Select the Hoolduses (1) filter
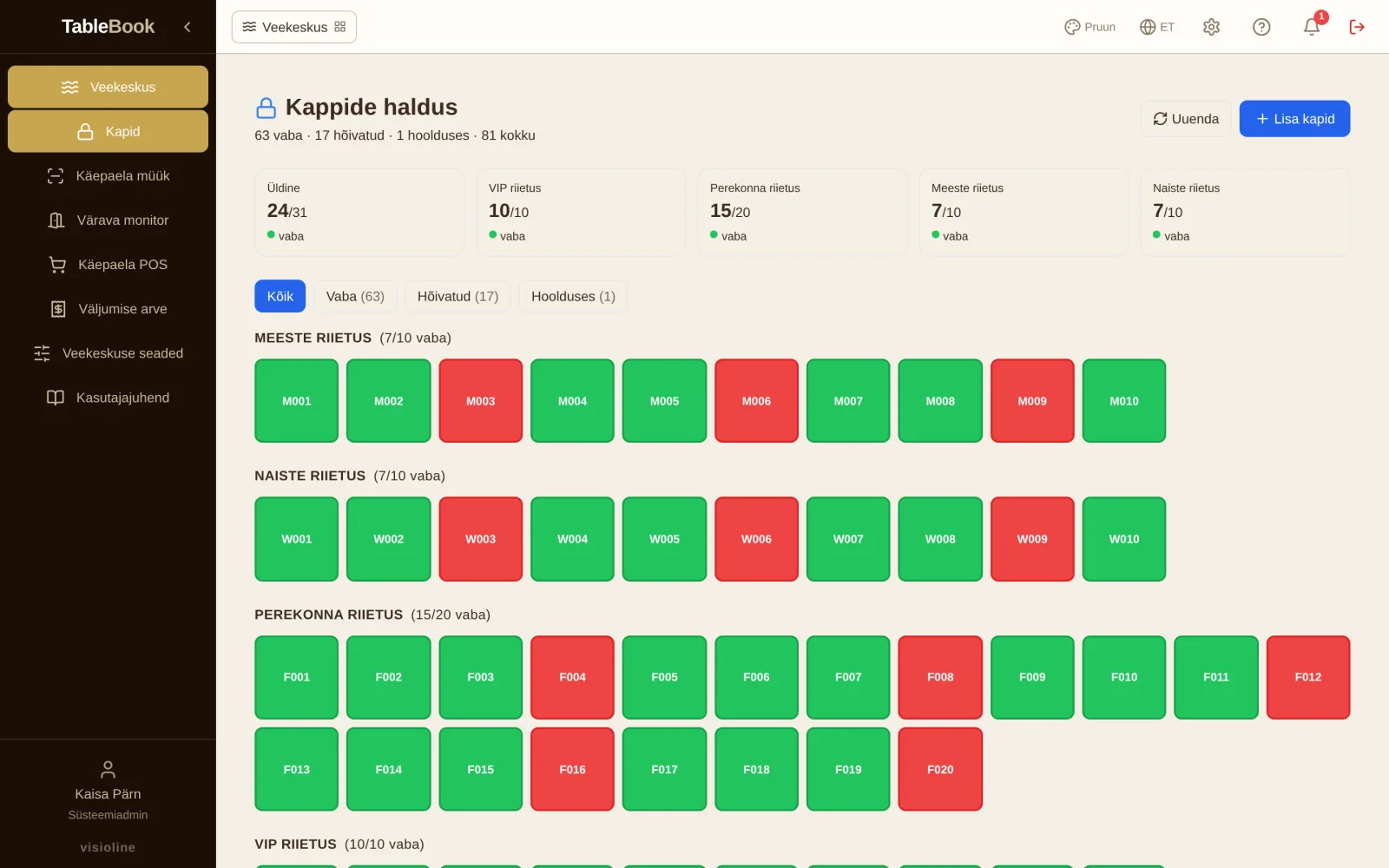This screenshot has height=868, width=1389. (x=573, y=296)
